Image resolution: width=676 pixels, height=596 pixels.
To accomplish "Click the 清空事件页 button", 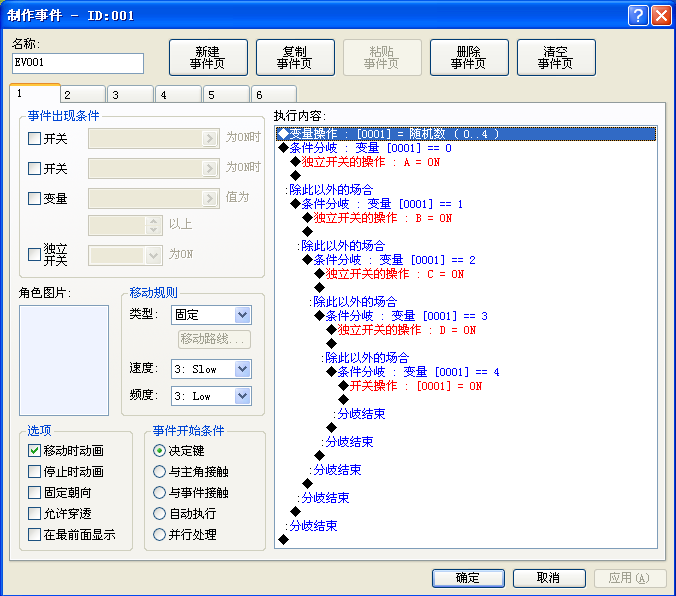I will tap(556, 58).
